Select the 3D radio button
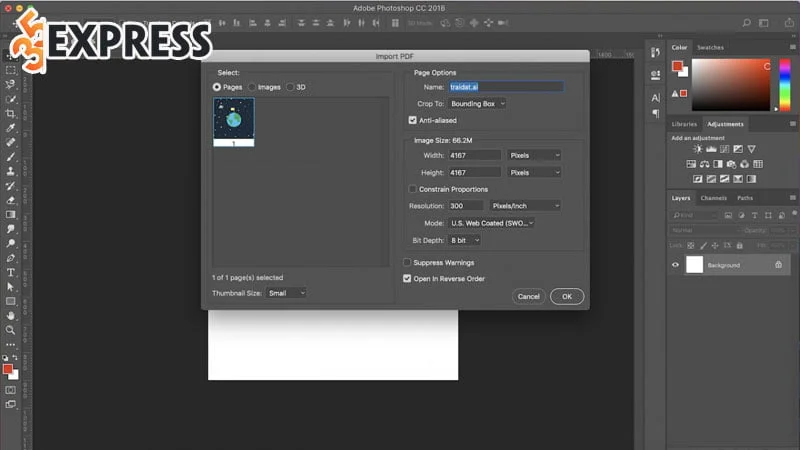 click(290, 87)
